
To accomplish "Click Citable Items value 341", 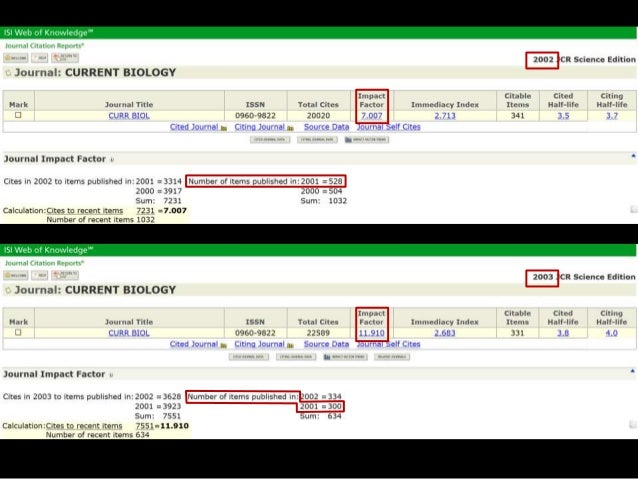I will pyautogui.click(x=518, y=116).
